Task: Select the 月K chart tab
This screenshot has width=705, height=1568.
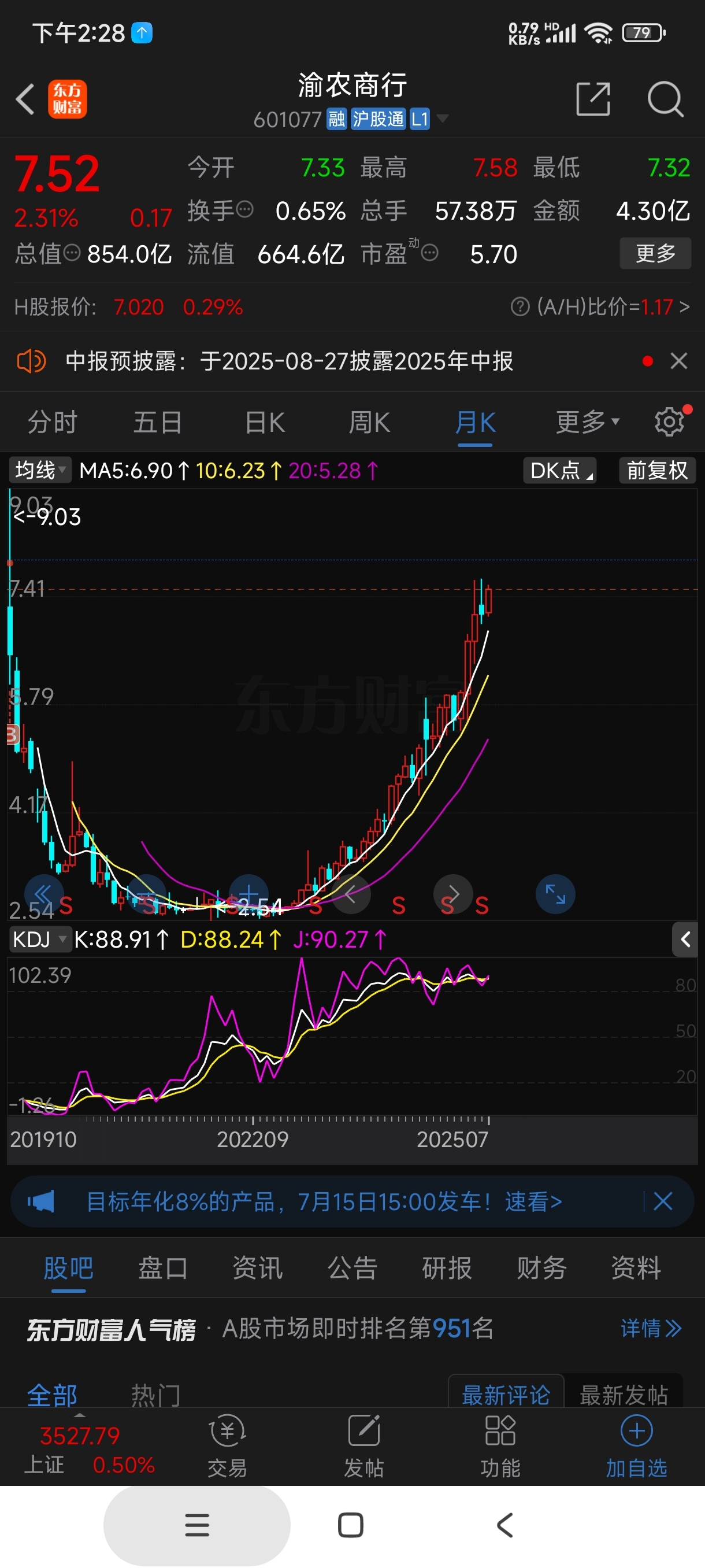Action: [x=475, y=422]
